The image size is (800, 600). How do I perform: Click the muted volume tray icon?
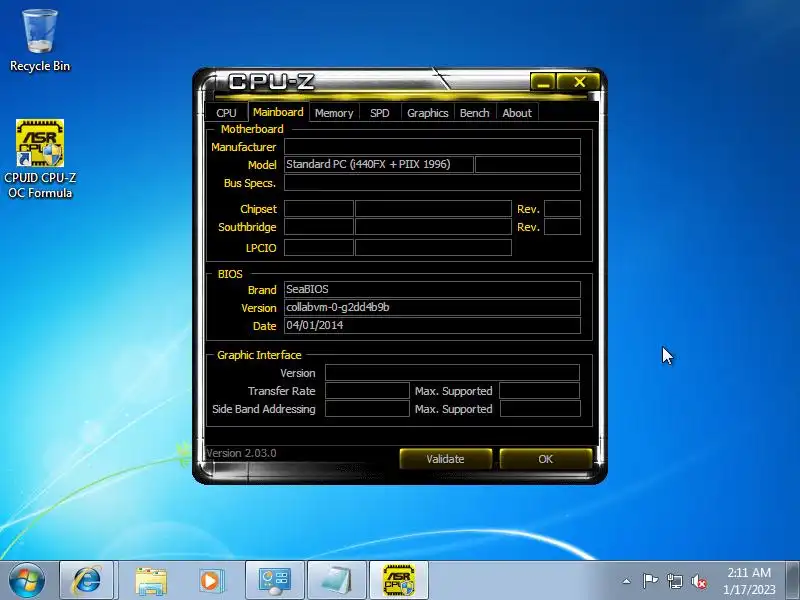698,581
